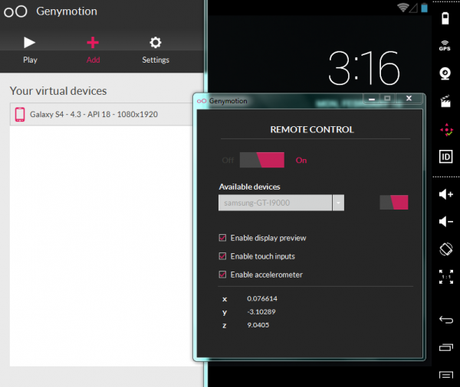Screen dimensions: 460x387
Task: Click the Play button in Genymotion toolbar
Action: 30,50
